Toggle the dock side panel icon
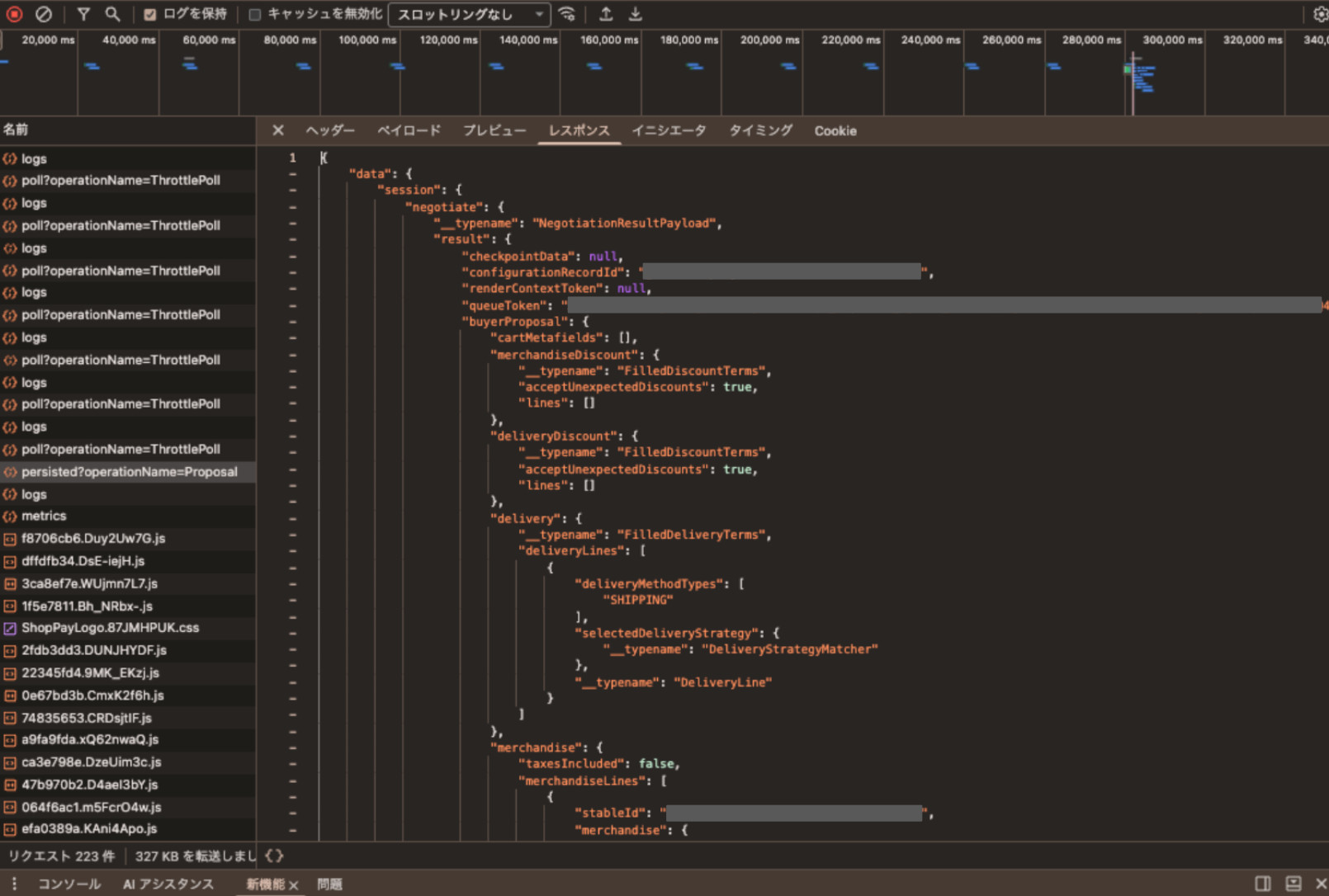 (1263, 884)
